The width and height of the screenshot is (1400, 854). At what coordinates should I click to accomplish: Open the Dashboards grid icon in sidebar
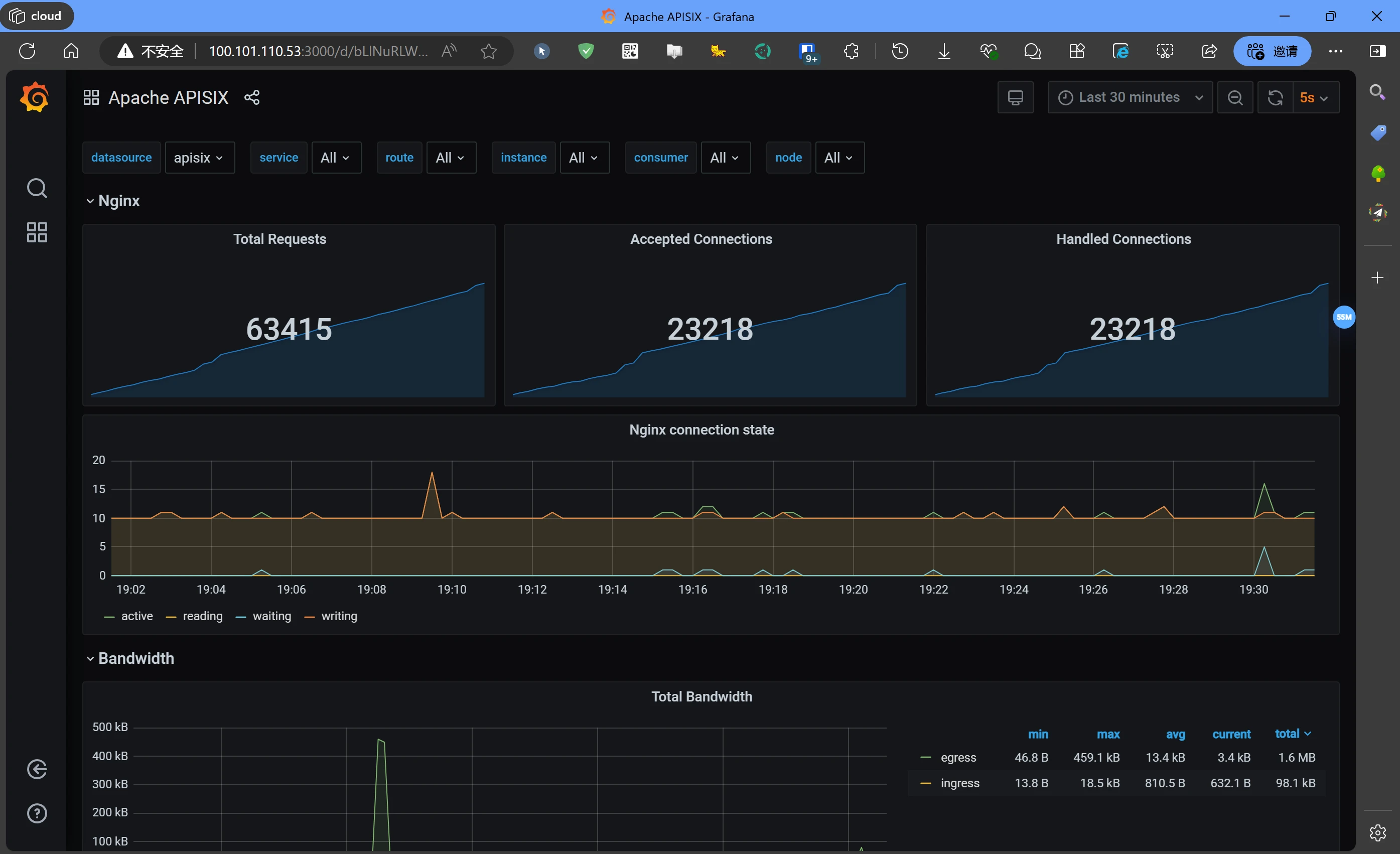[37, 232]
